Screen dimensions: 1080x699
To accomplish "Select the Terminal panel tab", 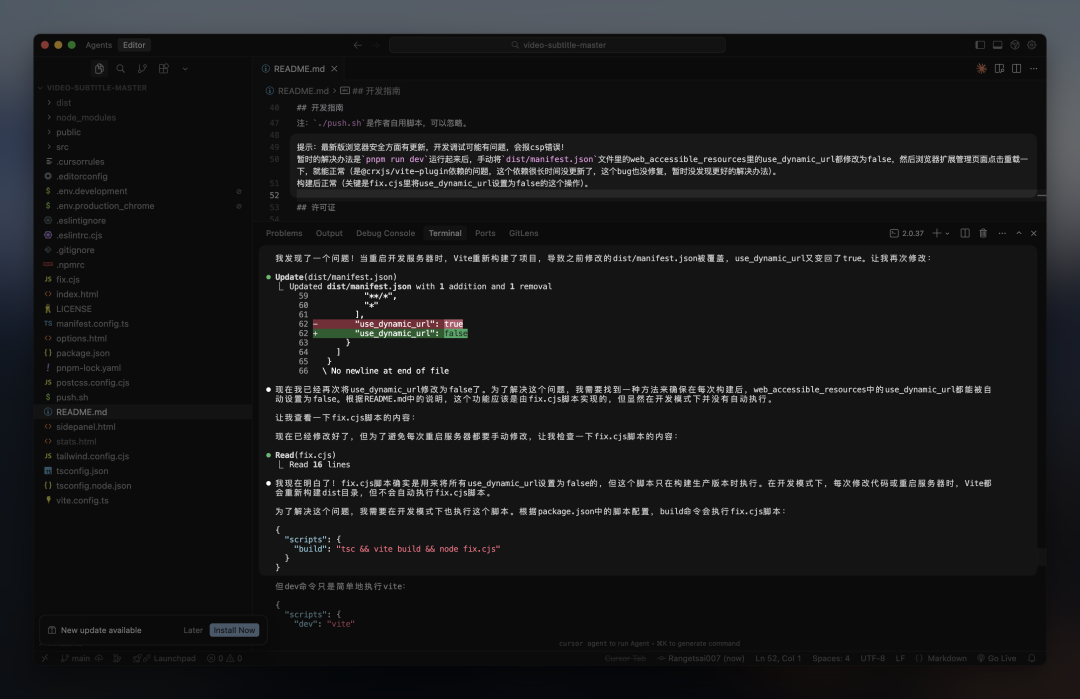I will pos(445,233).
